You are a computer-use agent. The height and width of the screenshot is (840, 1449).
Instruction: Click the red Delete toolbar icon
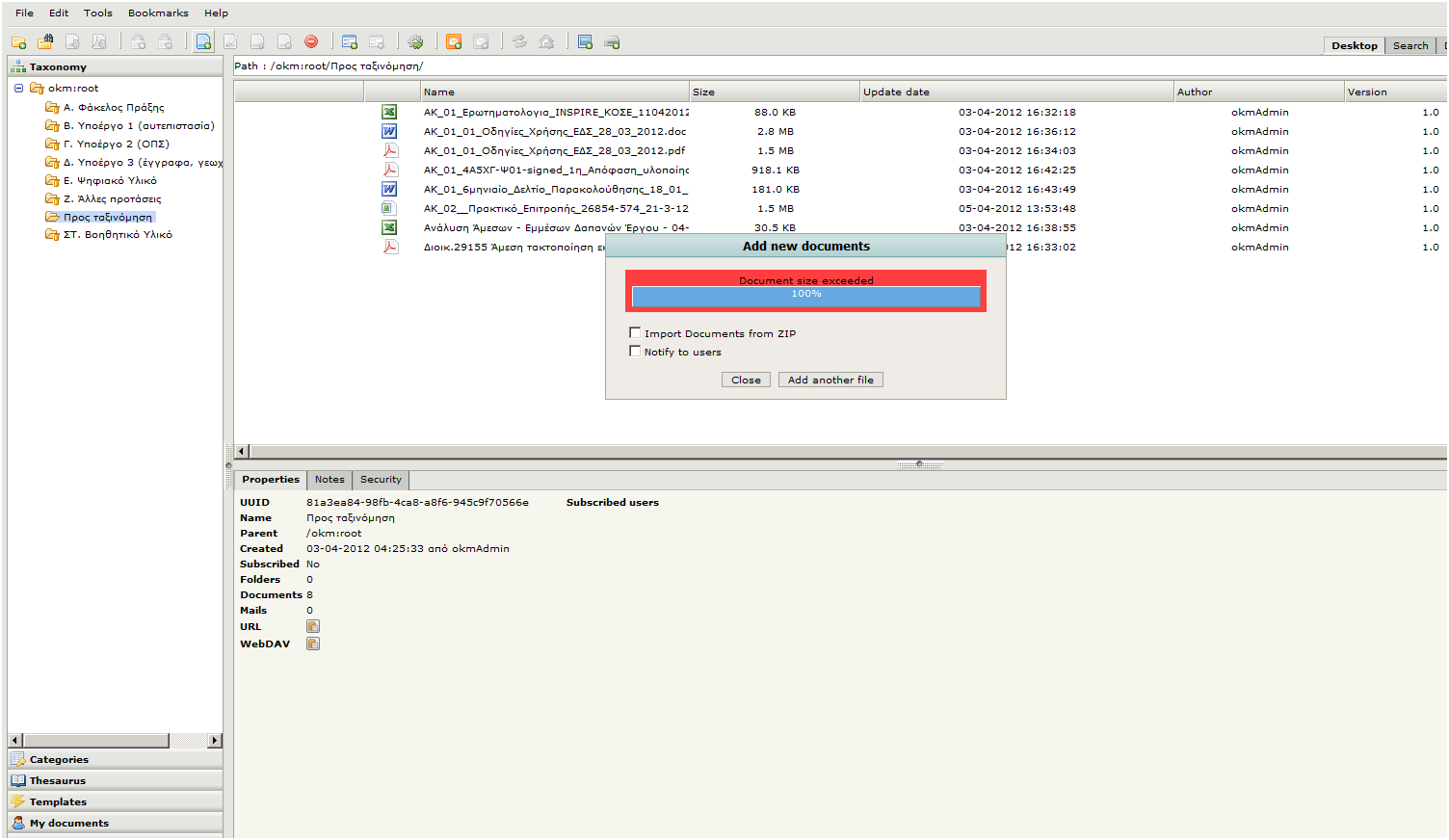pos(311,42)
